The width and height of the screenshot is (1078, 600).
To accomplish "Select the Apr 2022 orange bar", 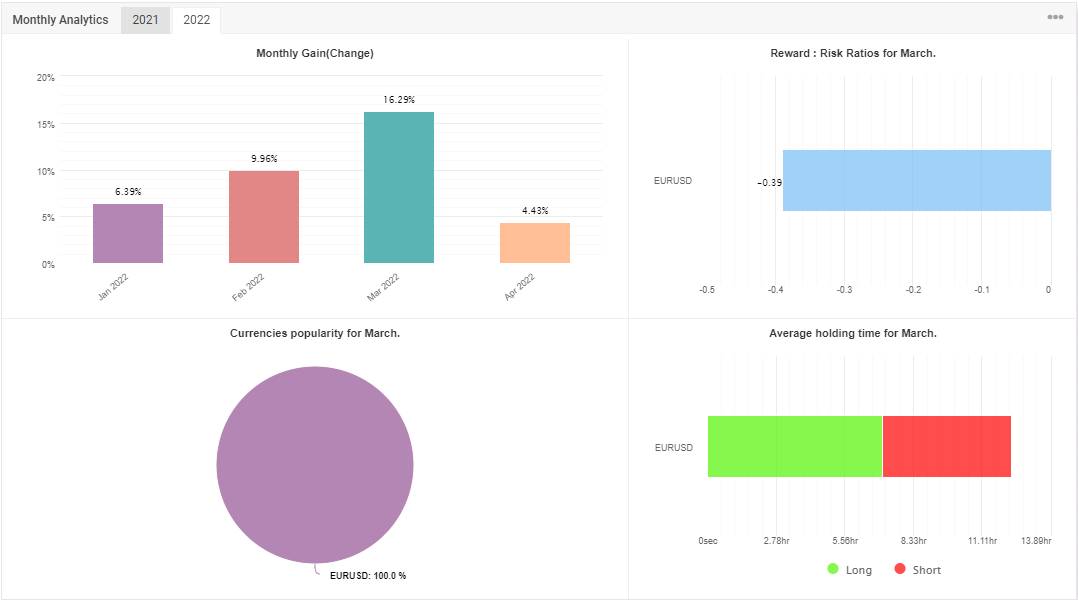I will (x=535, y=243).
